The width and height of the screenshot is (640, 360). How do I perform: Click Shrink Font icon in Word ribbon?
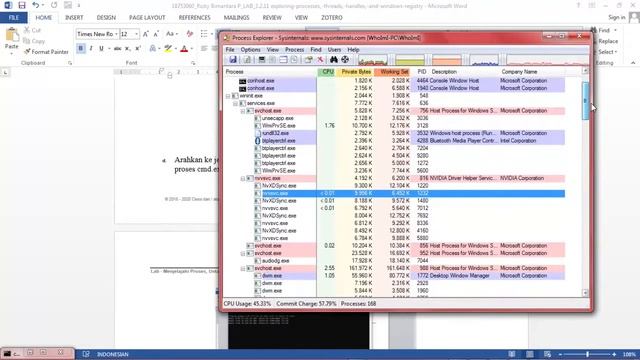156,34
